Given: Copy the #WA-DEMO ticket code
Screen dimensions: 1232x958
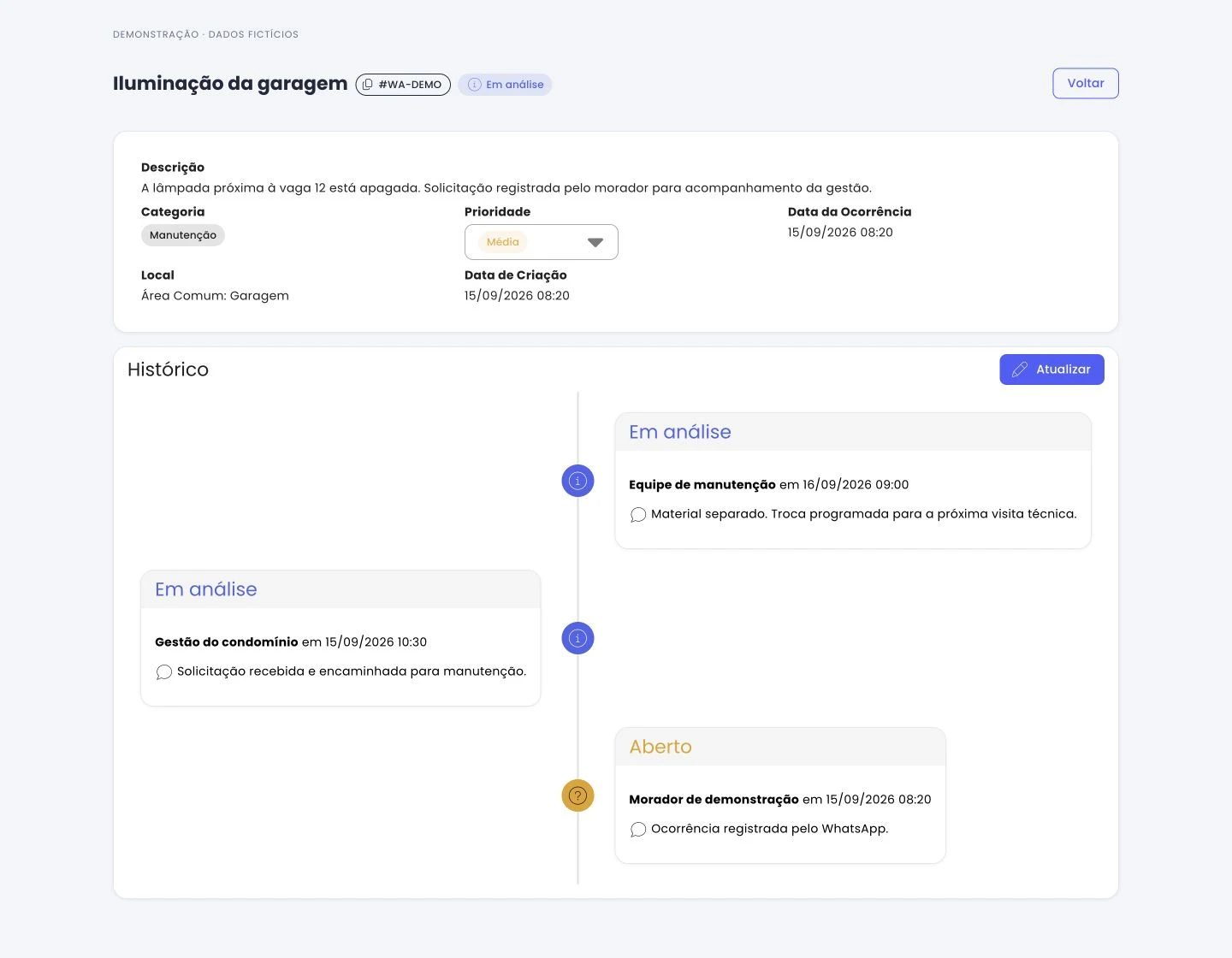Looking at the screenshot, I should click(x=403, y=85).
